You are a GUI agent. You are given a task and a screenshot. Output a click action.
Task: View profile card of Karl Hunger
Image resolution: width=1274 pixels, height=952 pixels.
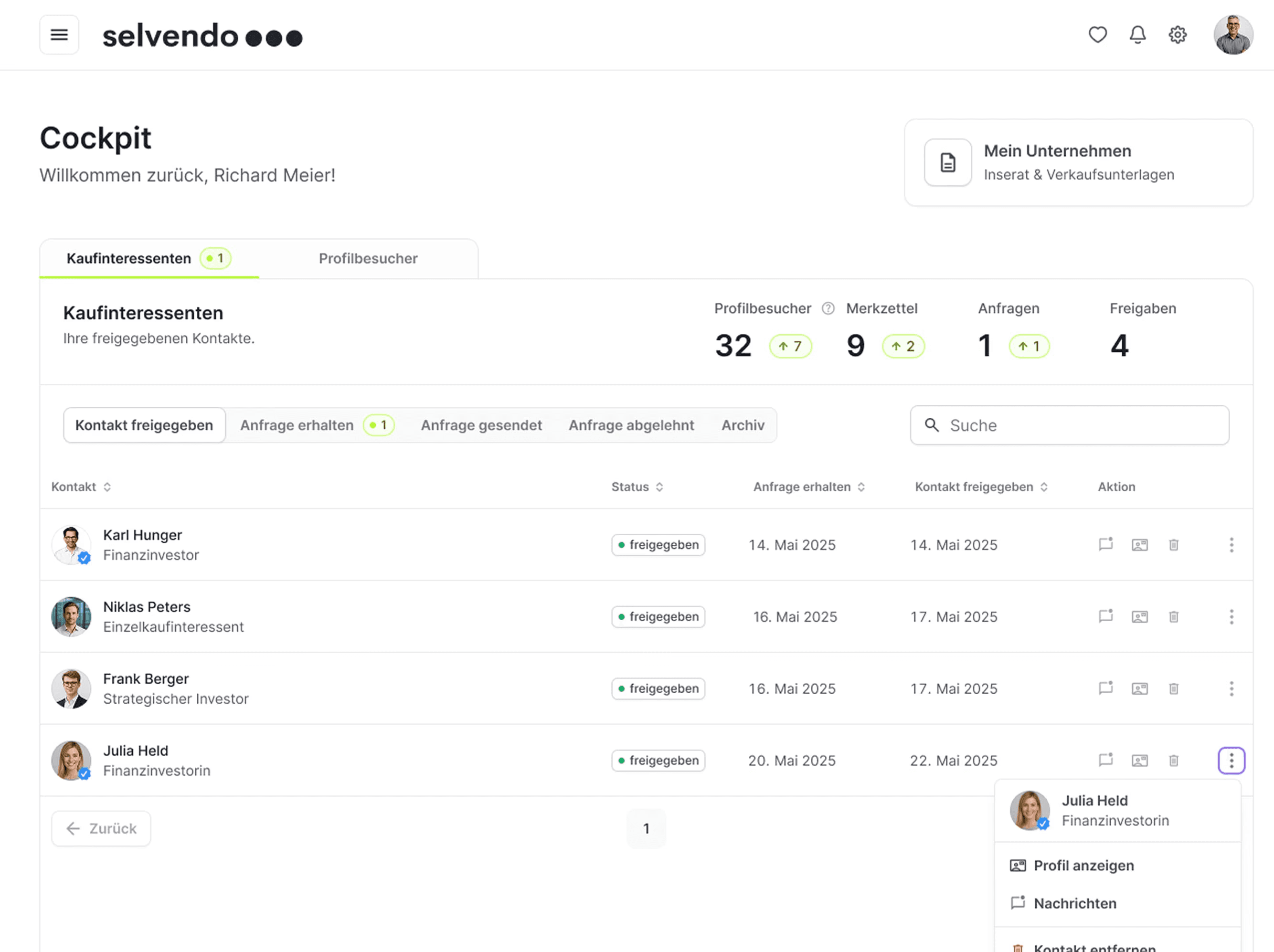point(1140,545)
